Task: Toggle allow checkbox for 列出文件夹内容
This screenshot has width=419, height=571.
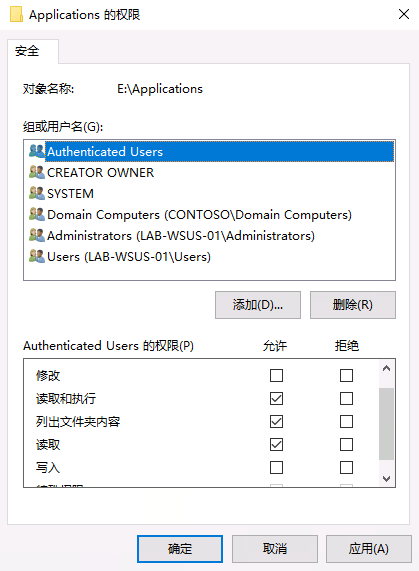Action: [x=276, y=421]
